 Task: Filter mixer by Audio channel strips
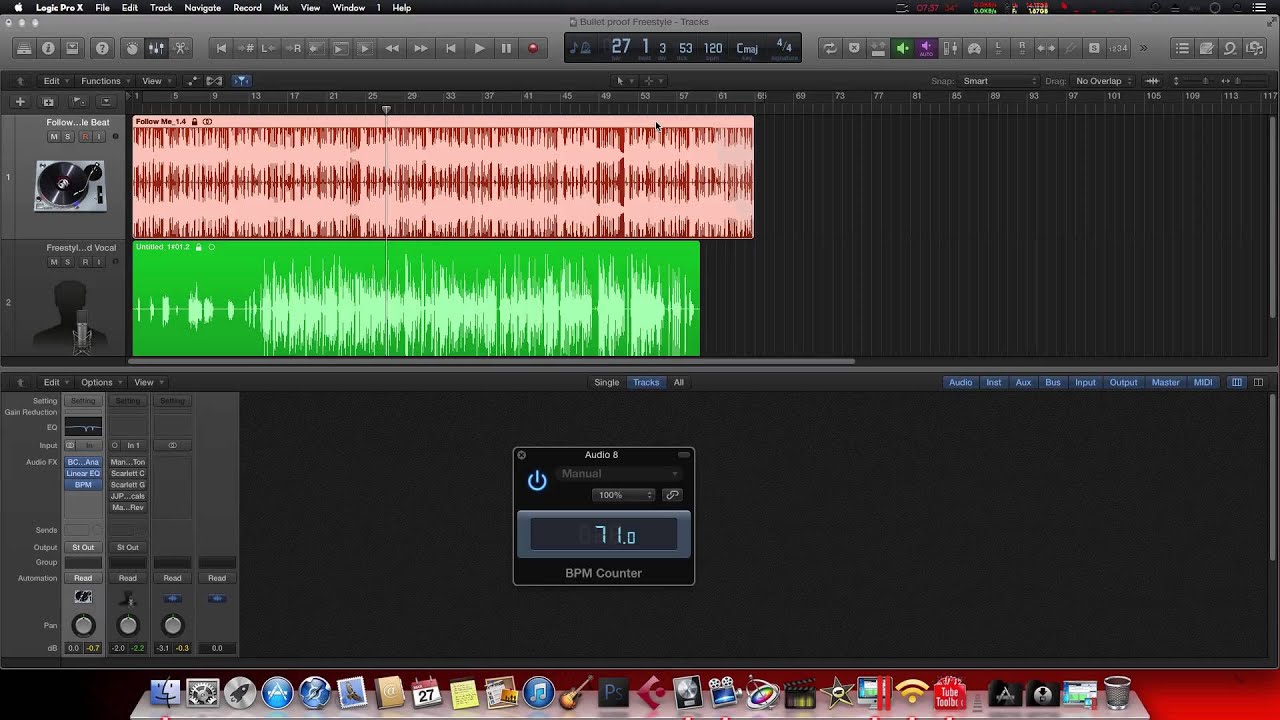point(960,382)
